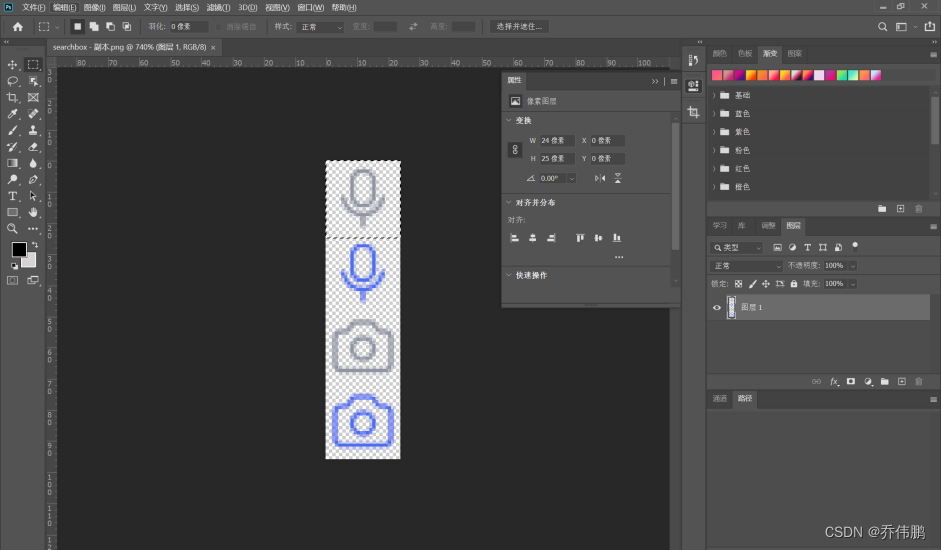Viewport: 941px width, 550px height.
Task: Click the background color swatch
Action: click(x=30, y=262)
